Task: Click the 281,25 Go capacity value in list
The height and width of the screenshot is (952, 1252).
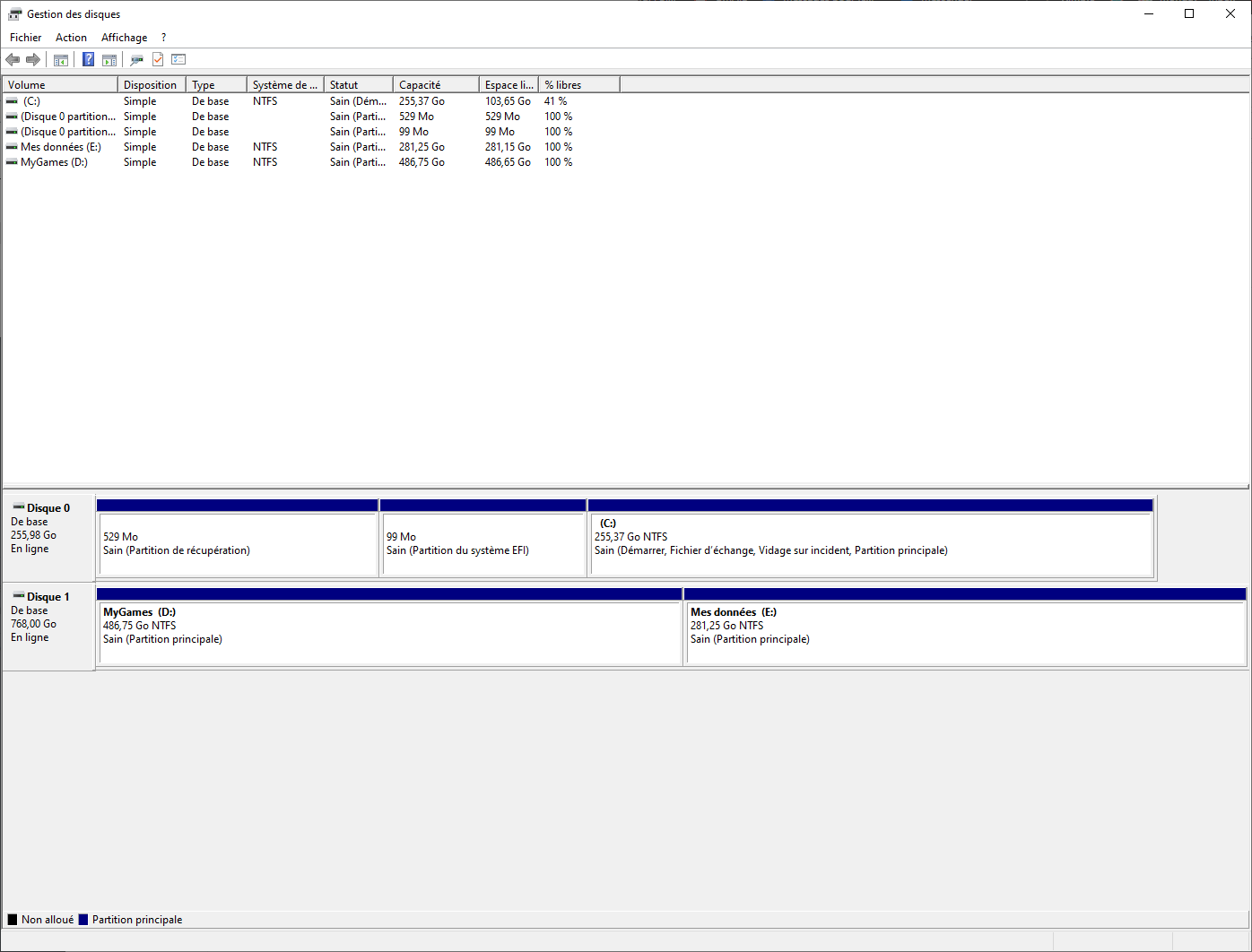Action: pyautogui.click(x=422, y=147)
